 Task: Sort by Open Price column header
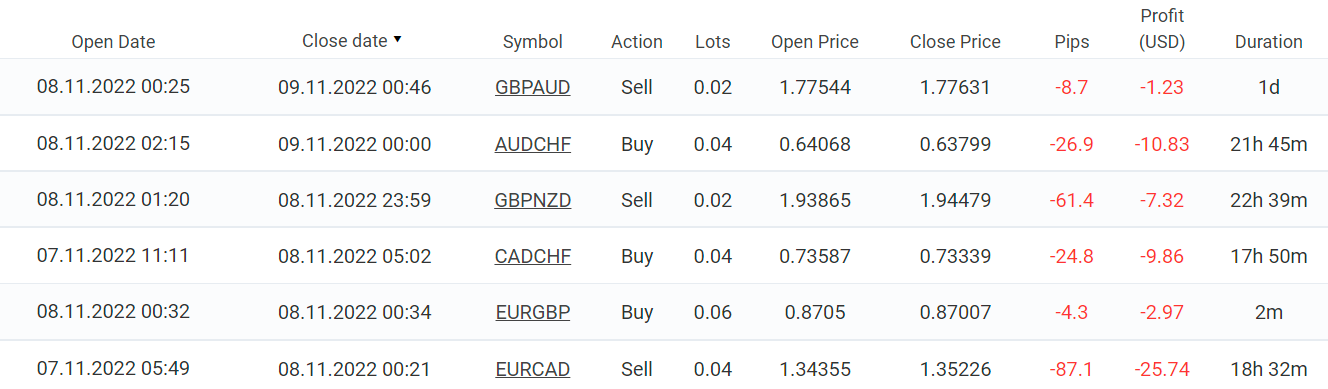pyautogui.click(x=815, y=42)
